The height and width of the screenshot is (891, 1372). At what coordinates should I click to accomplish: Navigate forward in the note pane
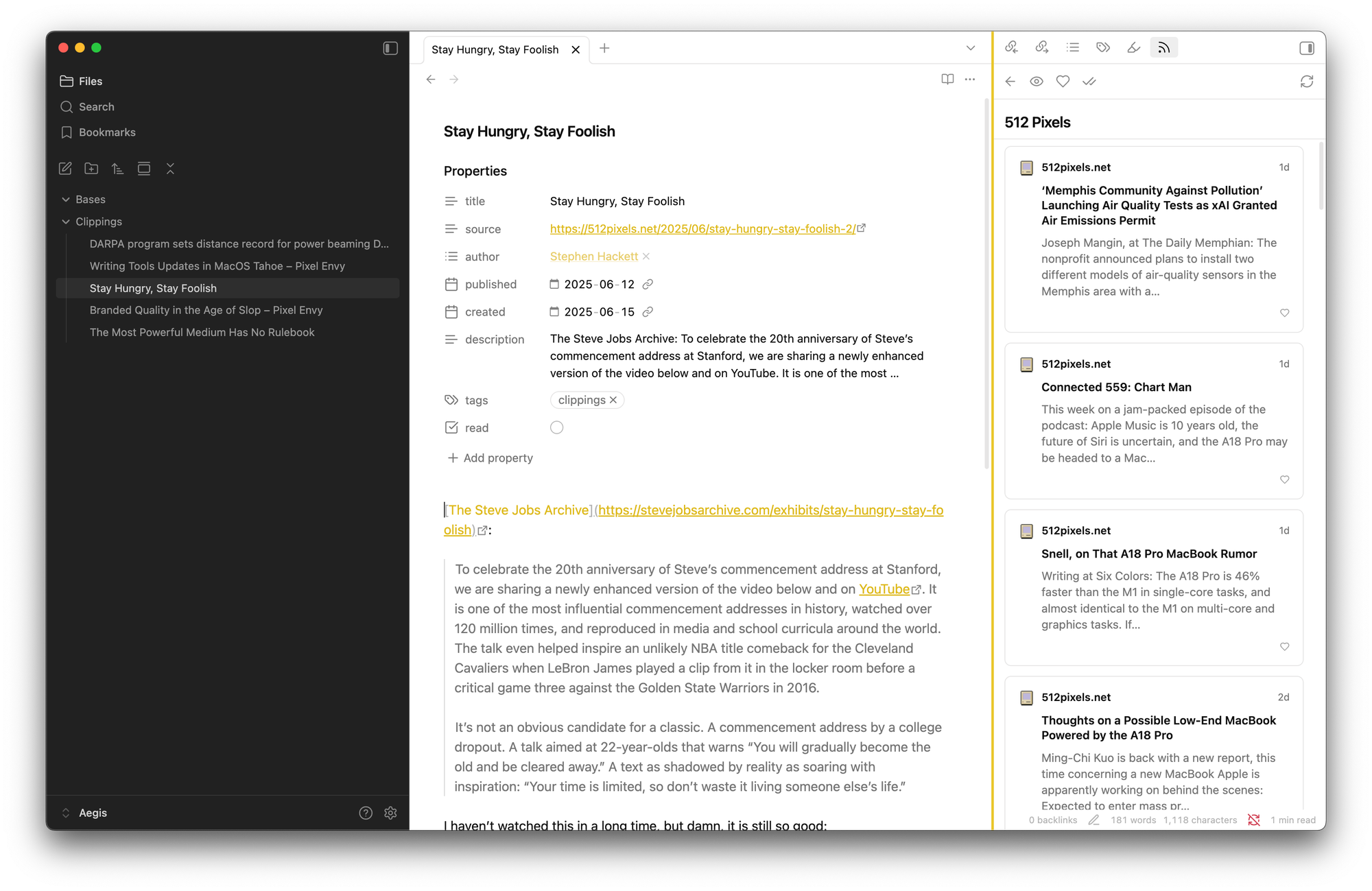coord(454,80)
